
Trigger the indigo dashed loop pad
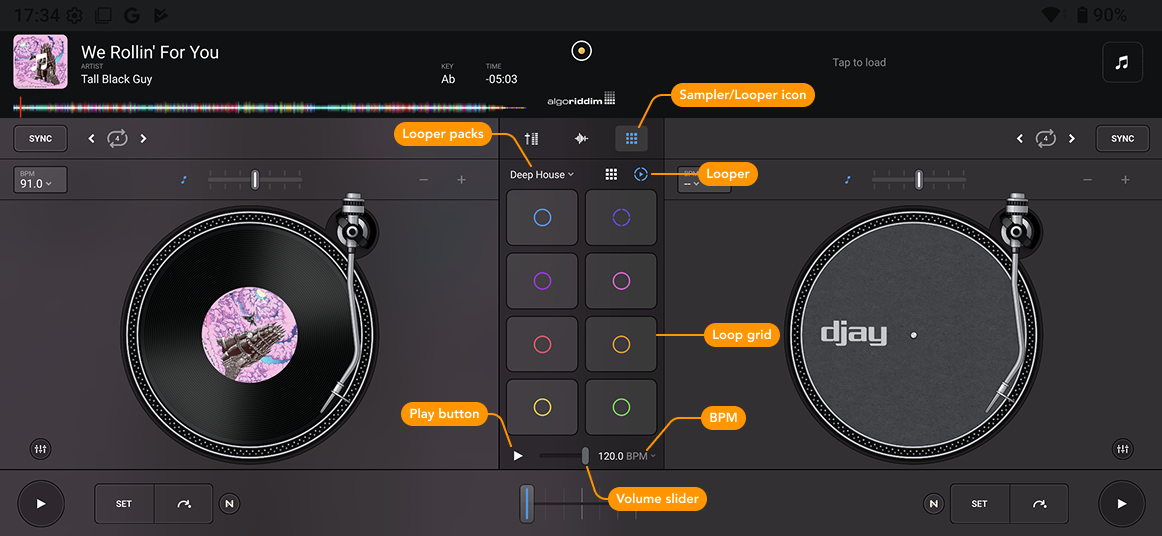[x=621, y=217]
